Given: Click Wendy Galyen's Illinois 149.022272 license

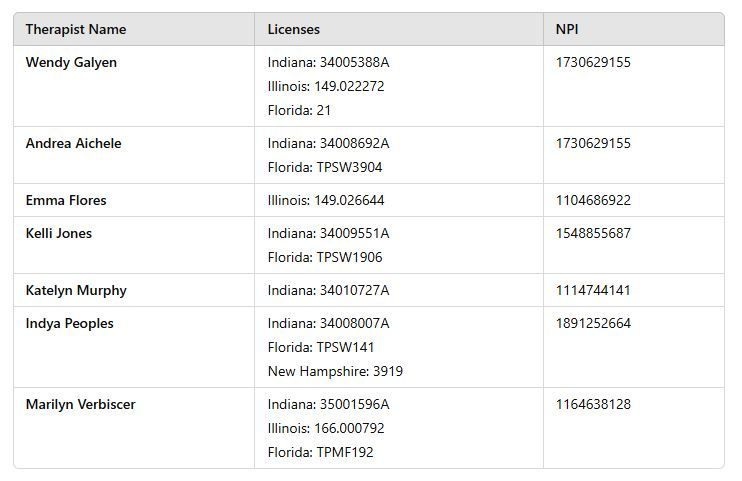Looking at the screenshot, I should pyautogui.click(x=326, y=86).
